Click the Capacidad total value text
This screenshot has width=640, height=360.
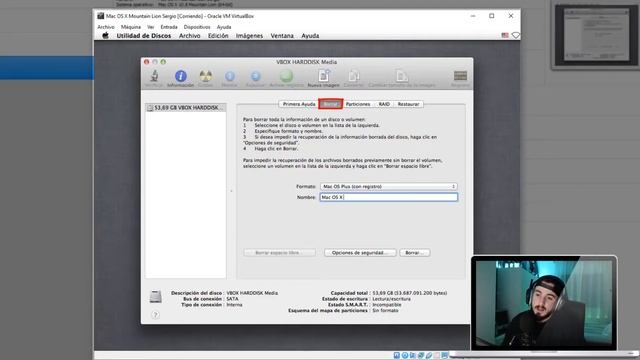tap(410, 293)
